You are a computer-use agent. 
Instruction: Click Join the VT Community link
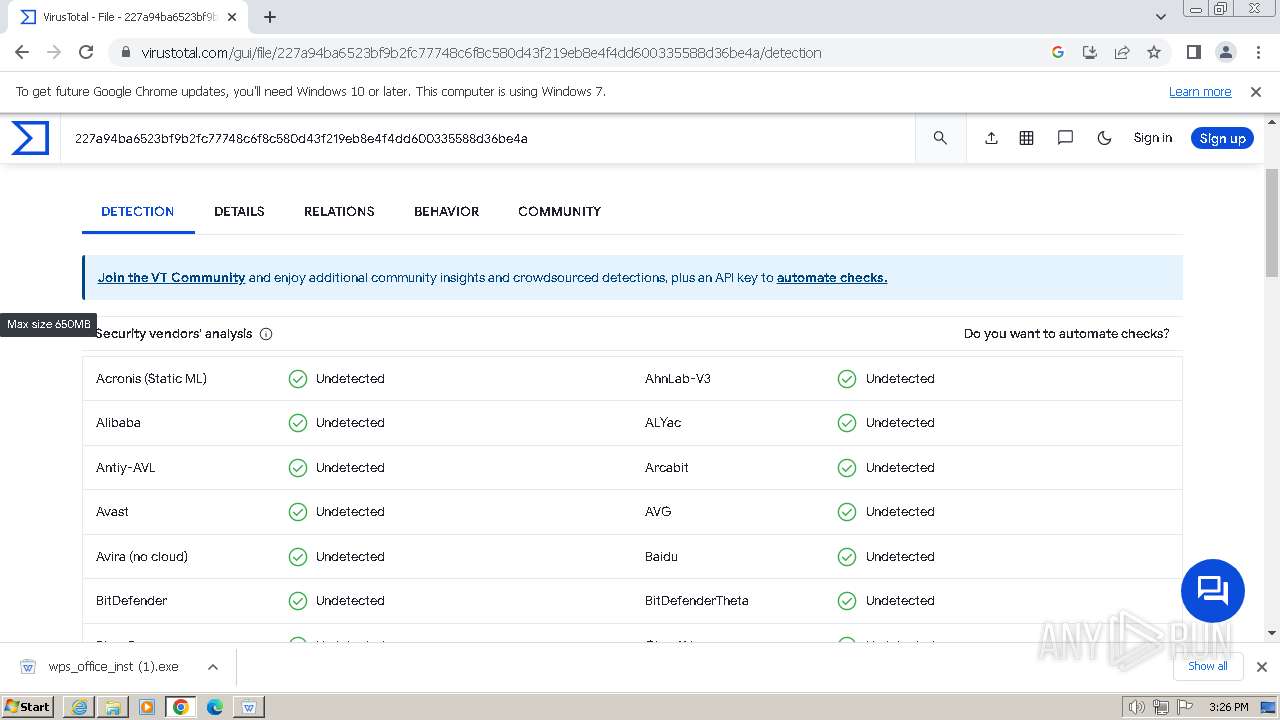[x=171, y=278]
